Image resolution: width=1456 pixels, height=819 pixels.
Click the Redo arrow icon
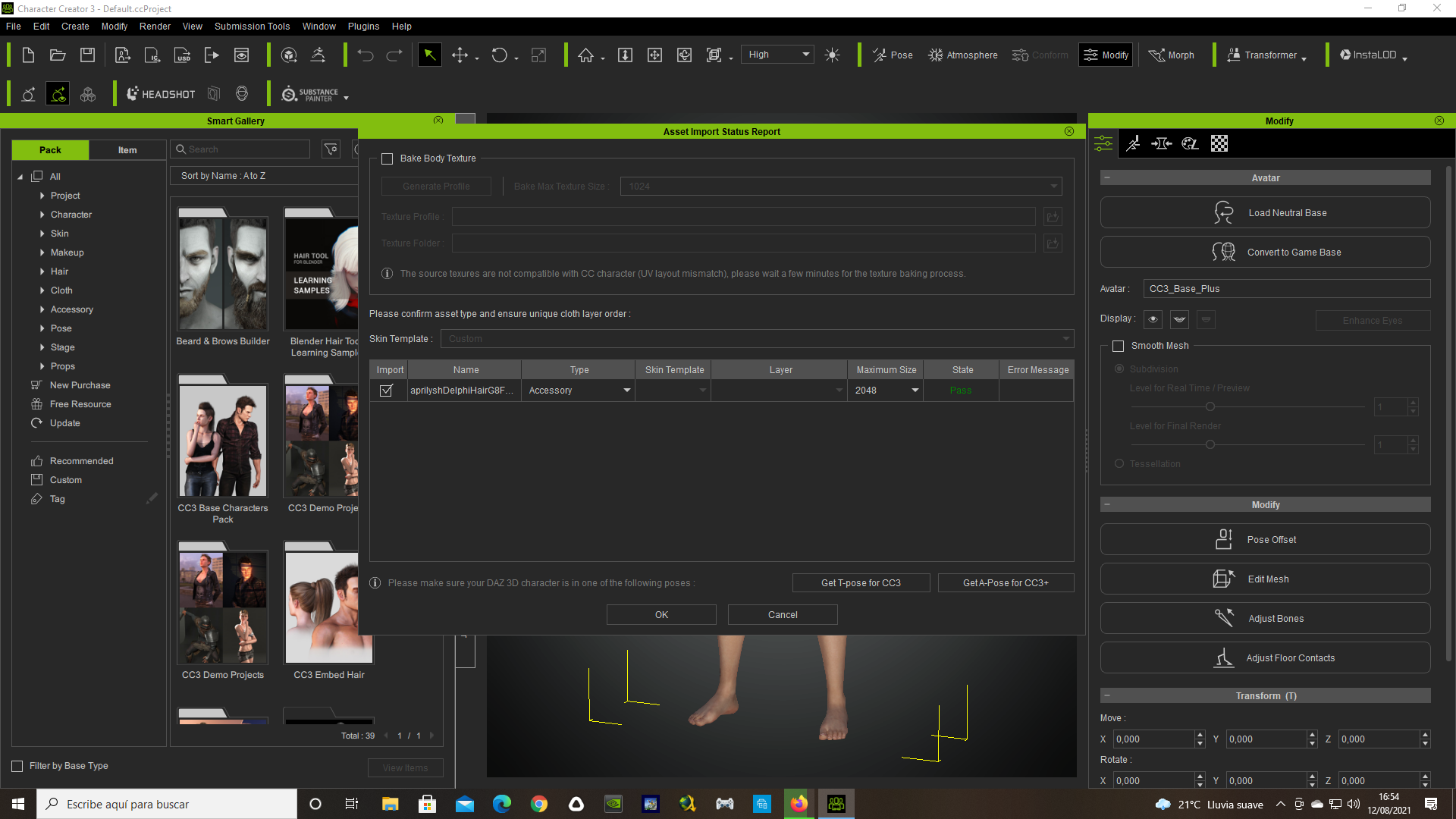coord(394,55)
